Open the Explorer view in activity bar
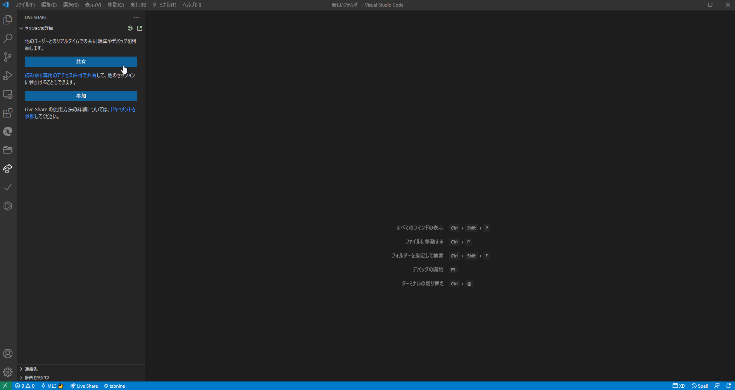 (x=8, y=20)
